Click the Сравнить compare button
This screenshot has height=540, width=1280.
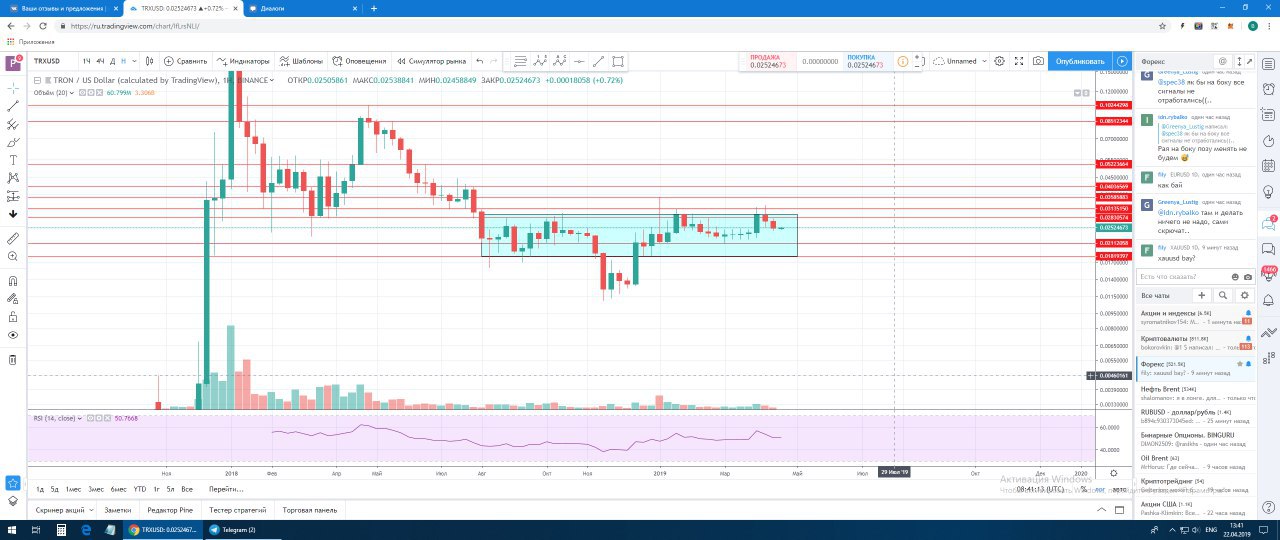pos(185,61)
